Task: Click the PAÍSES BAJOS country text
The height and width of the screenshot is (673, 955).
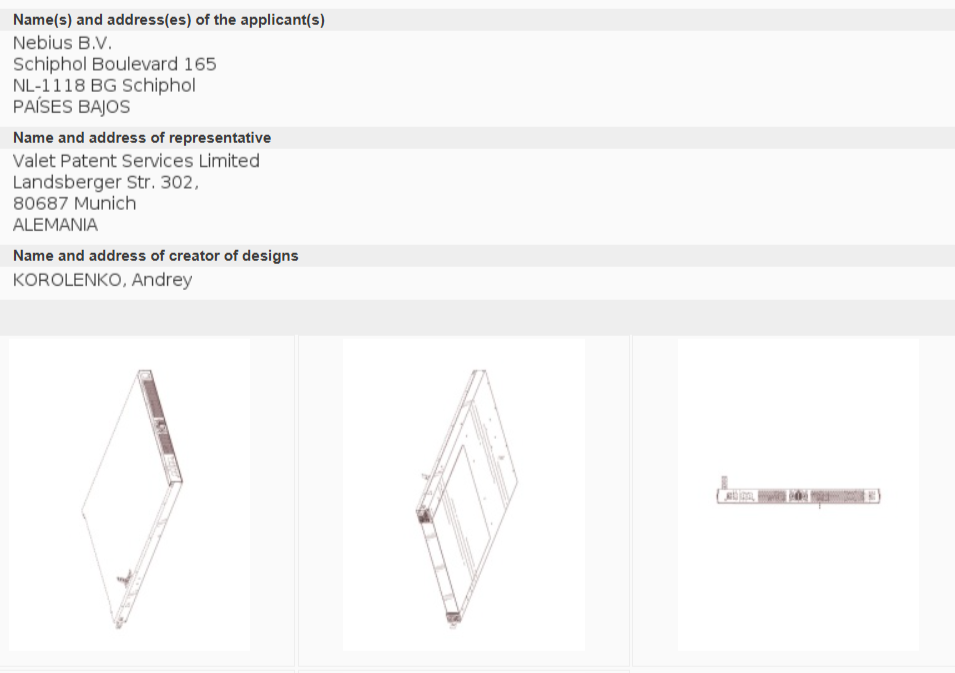Action: point(71,107)
